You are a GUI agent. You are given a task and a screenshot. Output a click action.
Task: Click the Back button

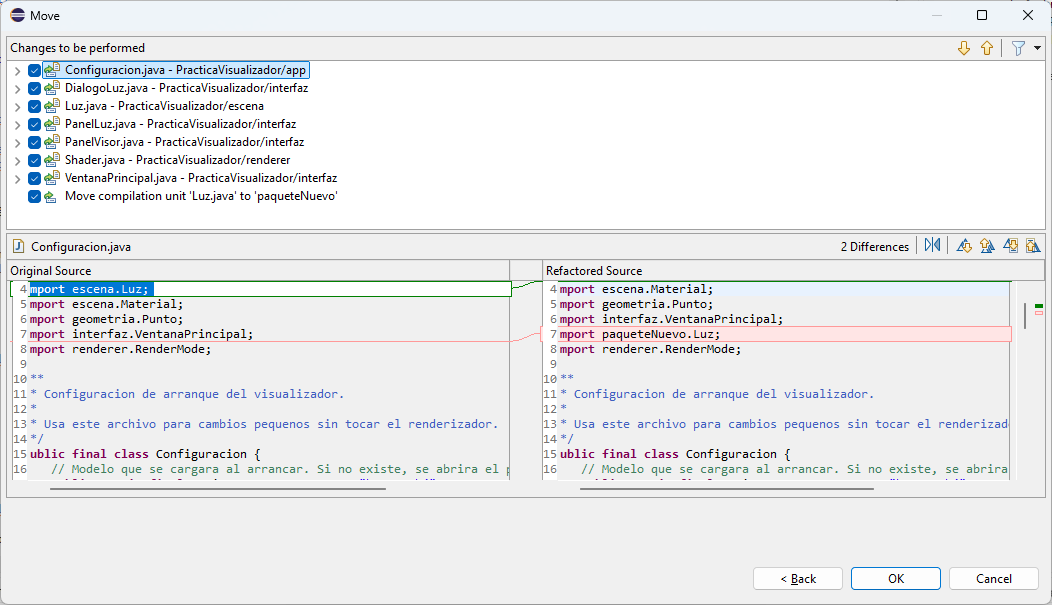point(798,578)
